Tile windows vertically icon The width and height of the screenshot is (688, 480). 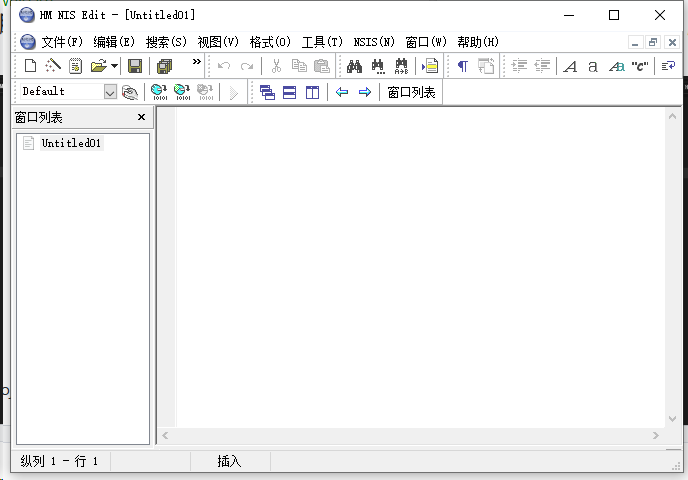click(x=312, y=92)
